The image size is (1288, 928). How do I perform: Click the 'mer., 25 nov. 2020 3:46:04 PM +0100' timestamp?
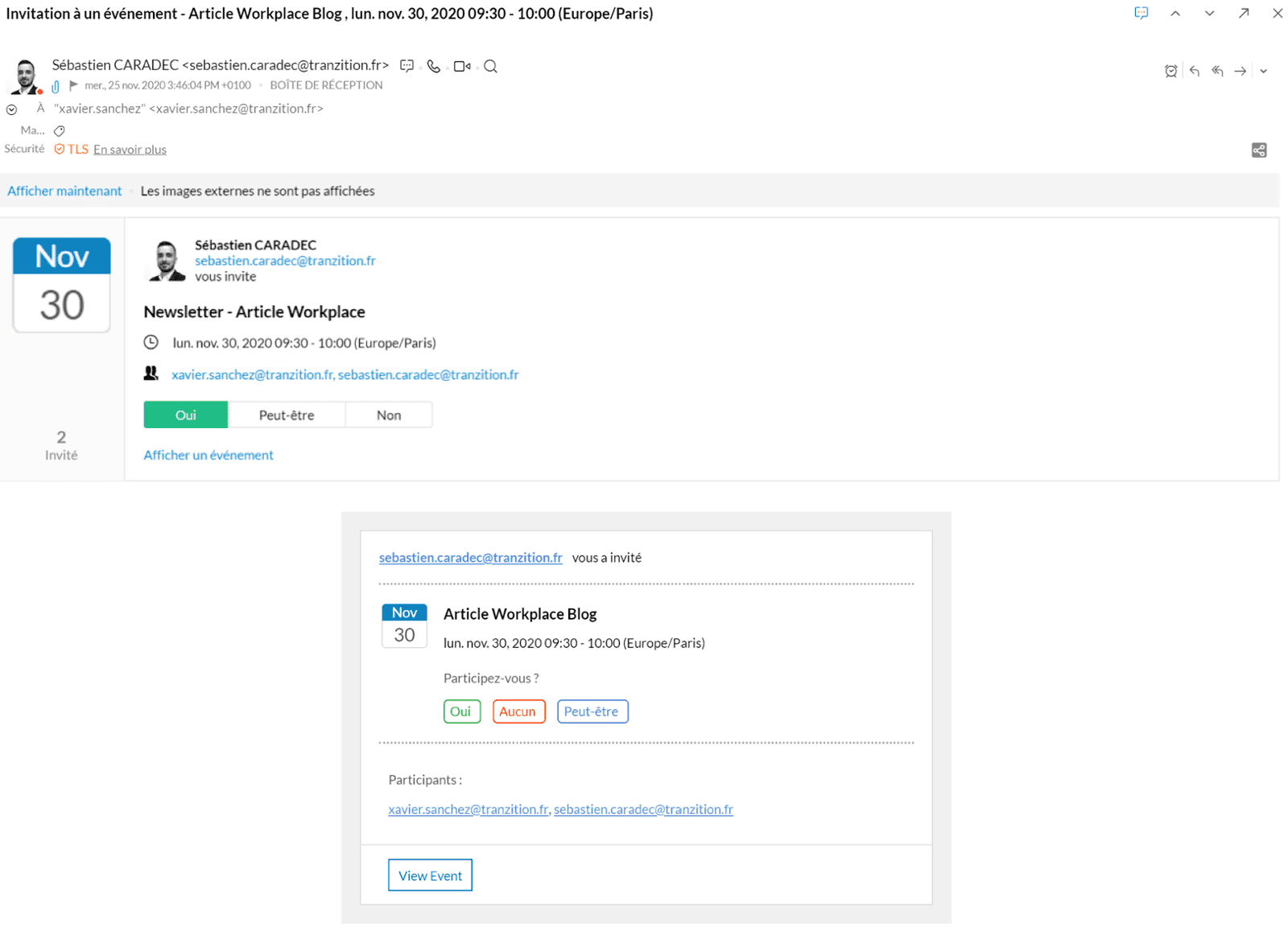167,85
